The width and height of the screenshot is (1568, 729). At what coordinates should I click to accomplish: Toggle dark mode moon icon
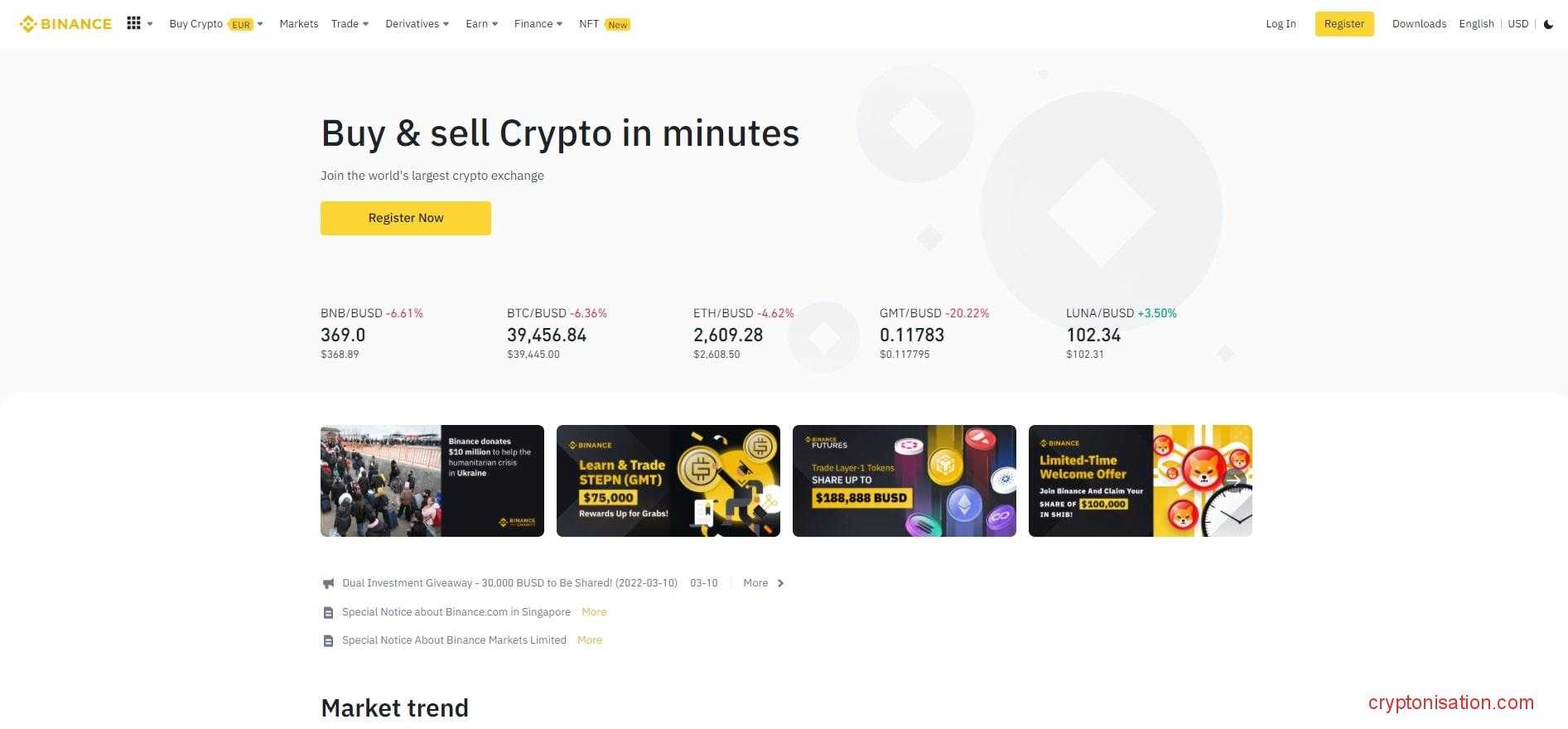point(1548,24)
